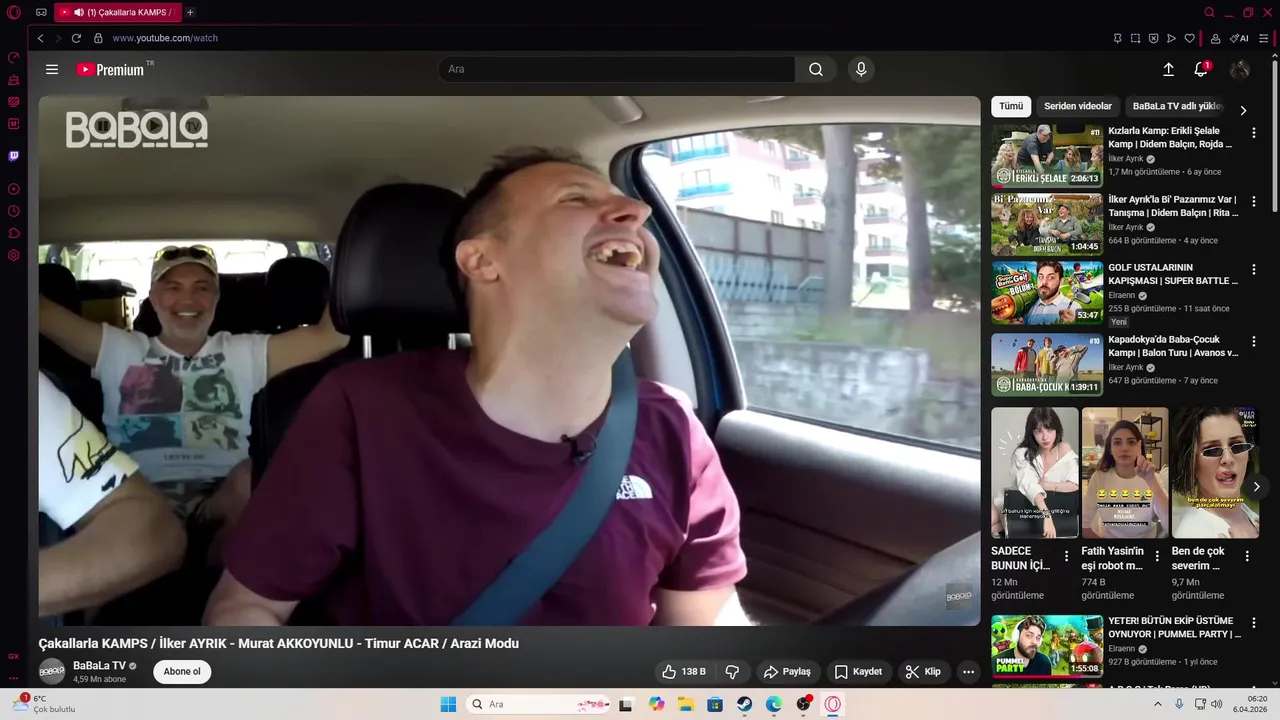Open volume control in system tray
This screenshot has height=720, width=1280.
1217,704
